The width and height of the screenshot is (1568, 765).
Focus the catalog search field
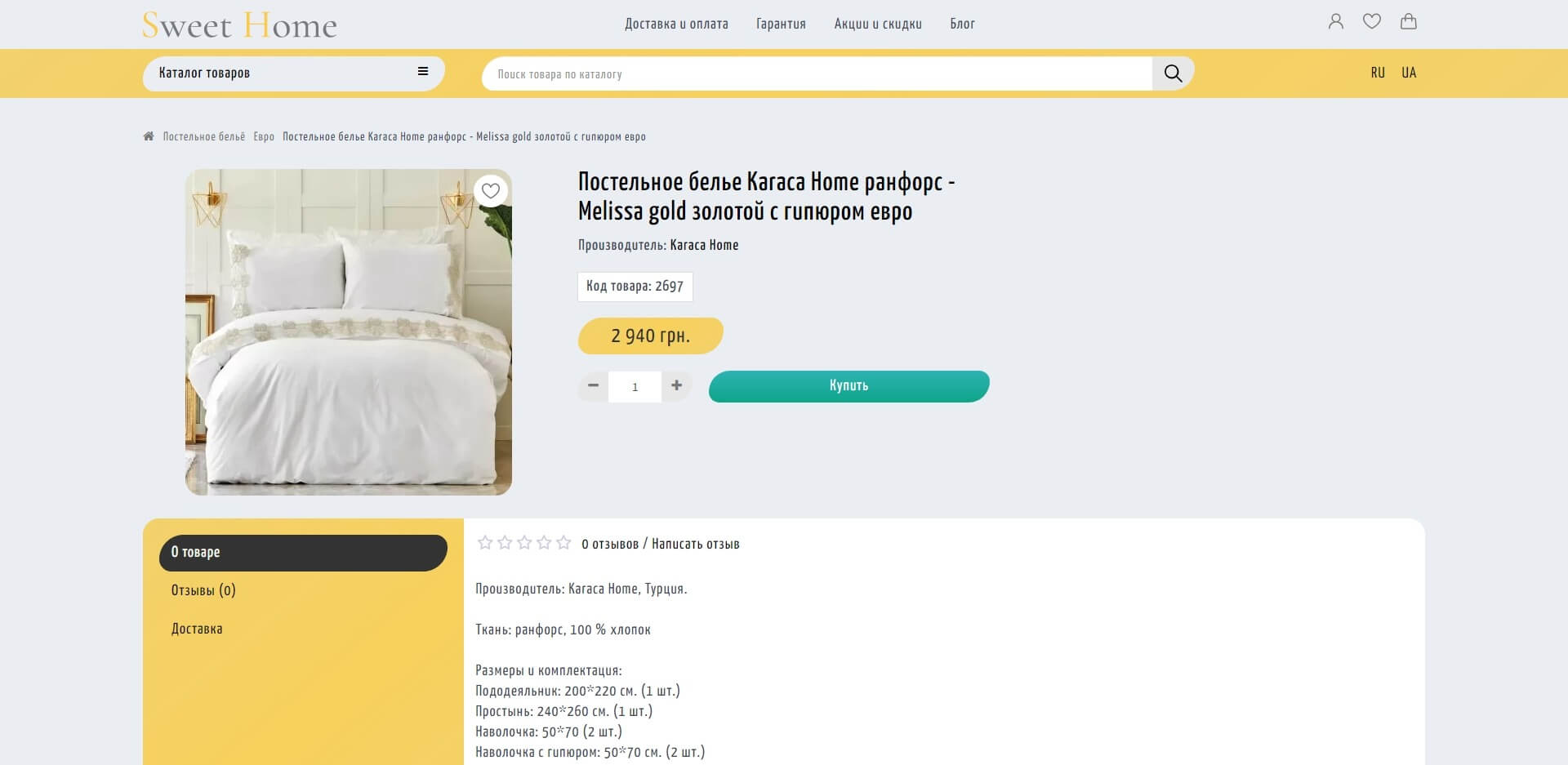(817, 73)
